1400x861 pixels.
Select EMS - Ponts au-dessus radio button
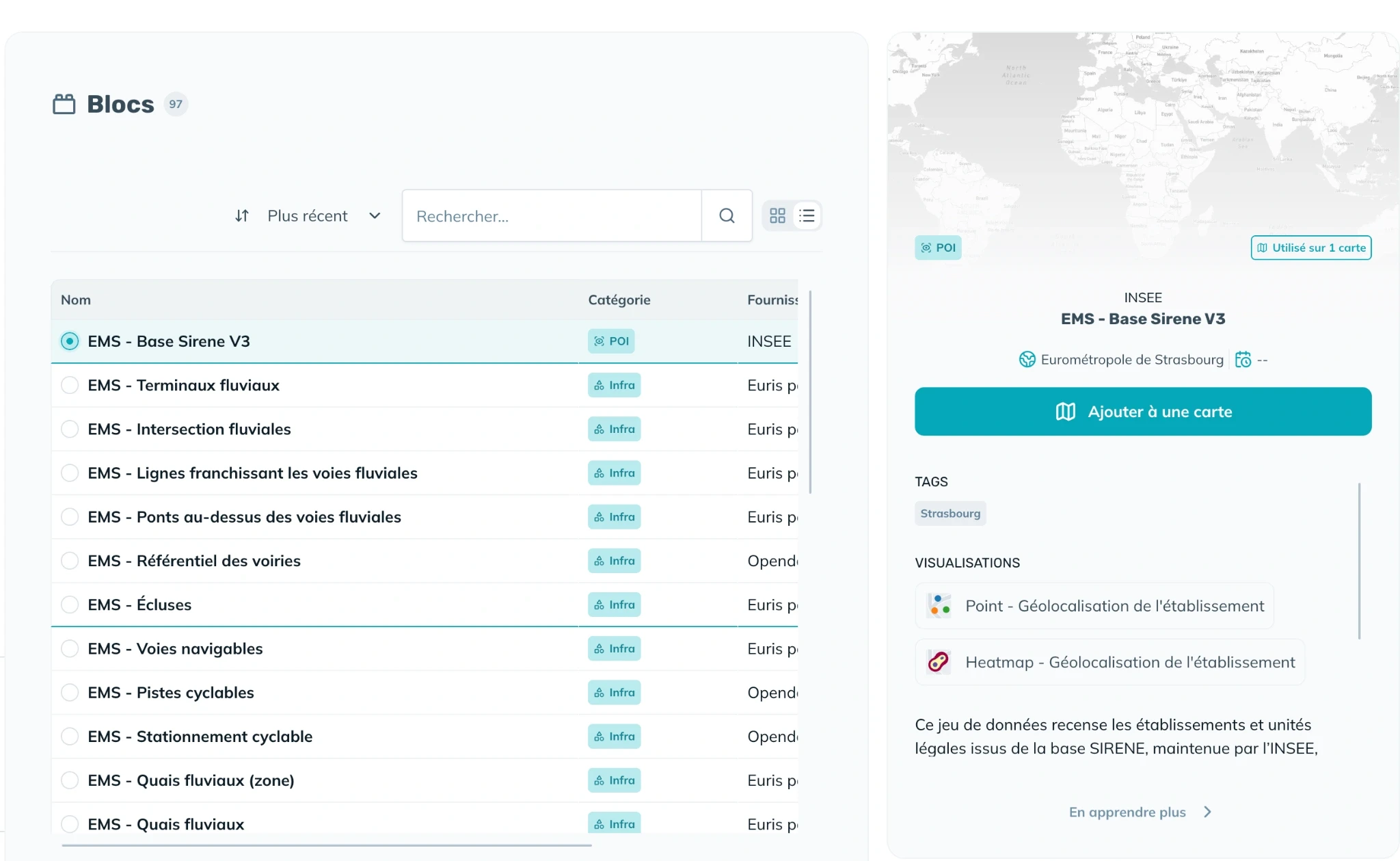click(70, 517)
